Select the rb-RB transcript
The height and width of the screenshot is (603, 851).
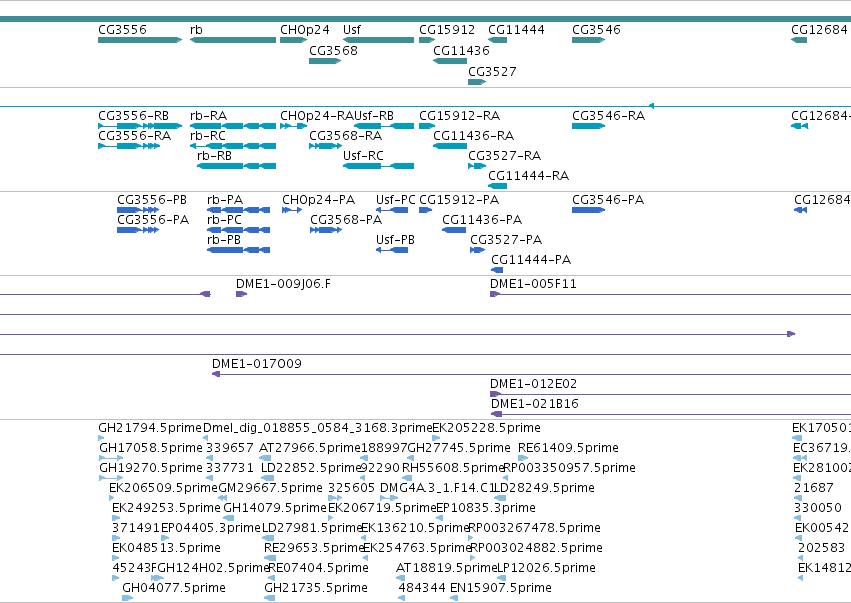237,166
